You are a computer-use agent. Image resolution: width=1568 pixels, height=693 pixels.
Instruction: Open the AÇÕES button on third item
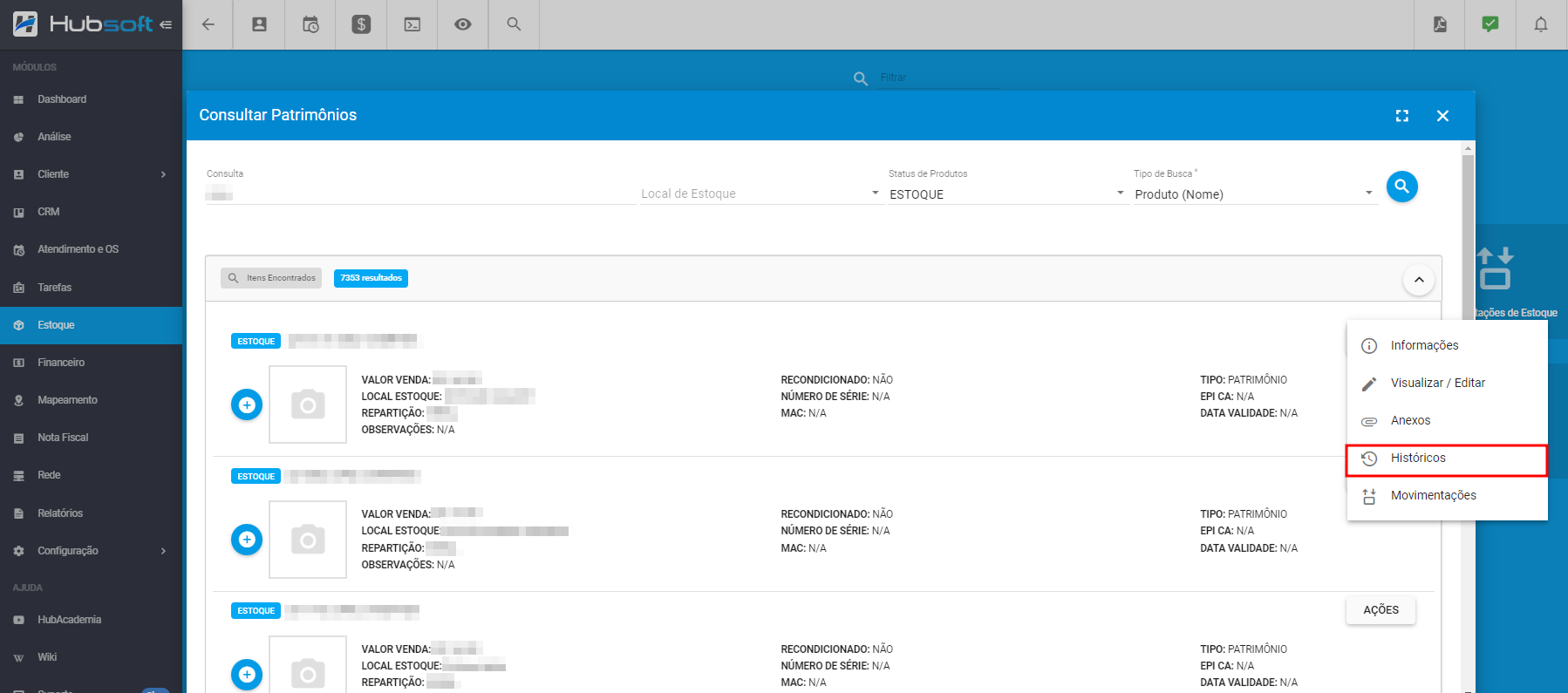1381,610
